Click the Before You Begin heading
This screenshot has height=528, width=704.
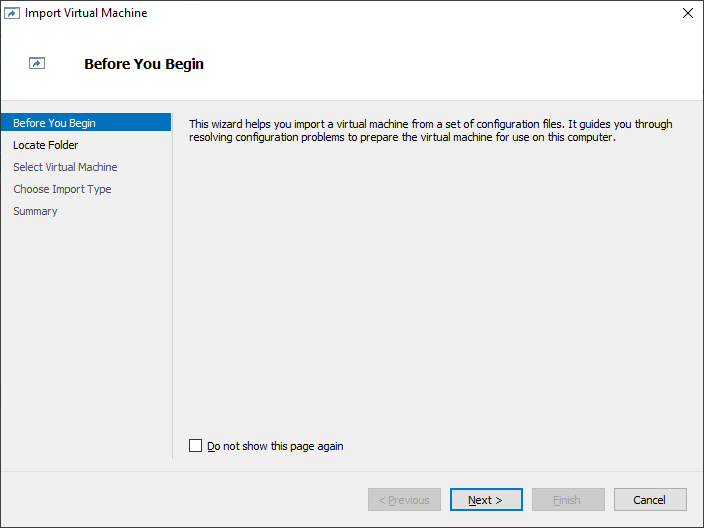coord(144,64)
